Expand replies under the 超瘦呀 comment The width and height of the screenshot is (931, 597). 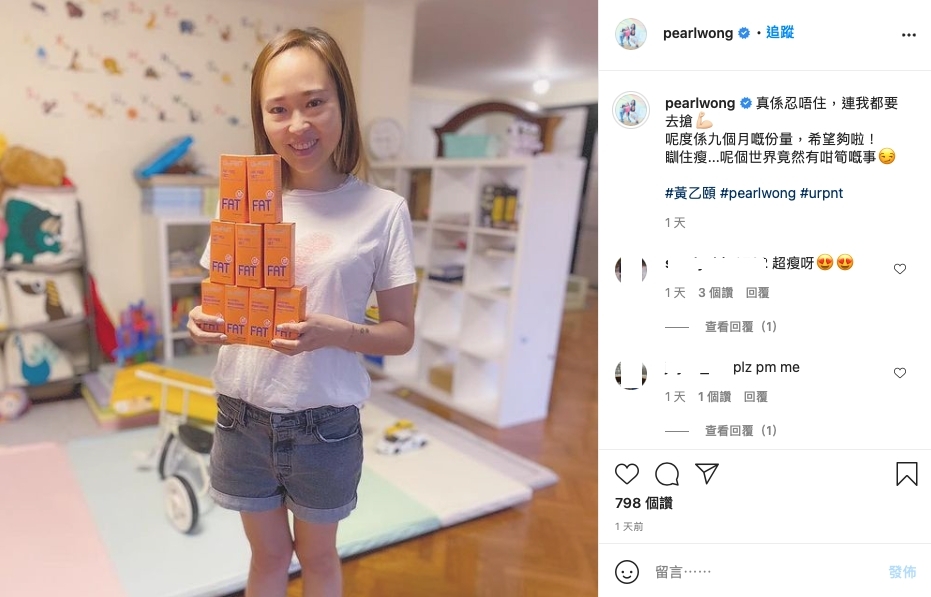click(740, 327)
